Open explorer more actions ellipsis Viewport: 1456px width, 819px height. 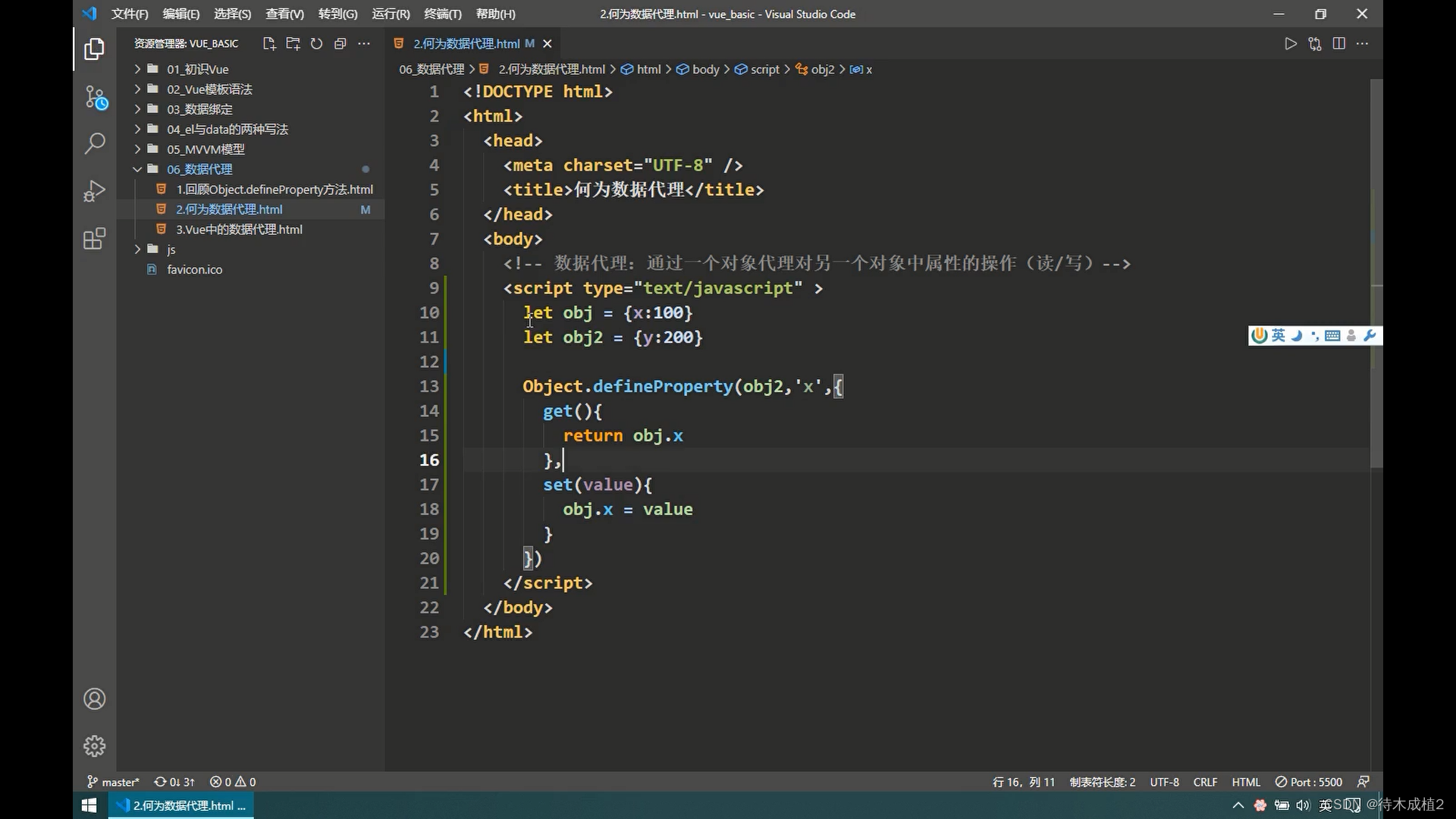[x=364, y=43]
